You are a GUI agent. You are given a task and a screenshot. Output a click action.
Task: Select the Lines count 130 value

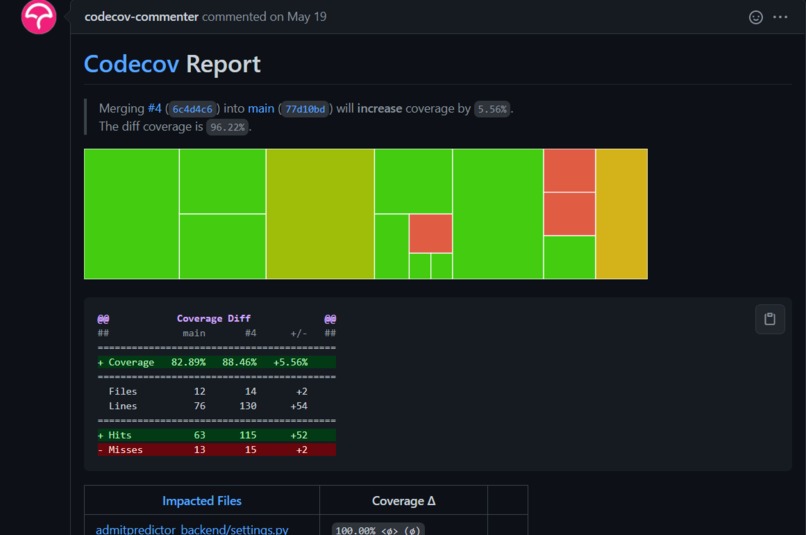point(248,406)
